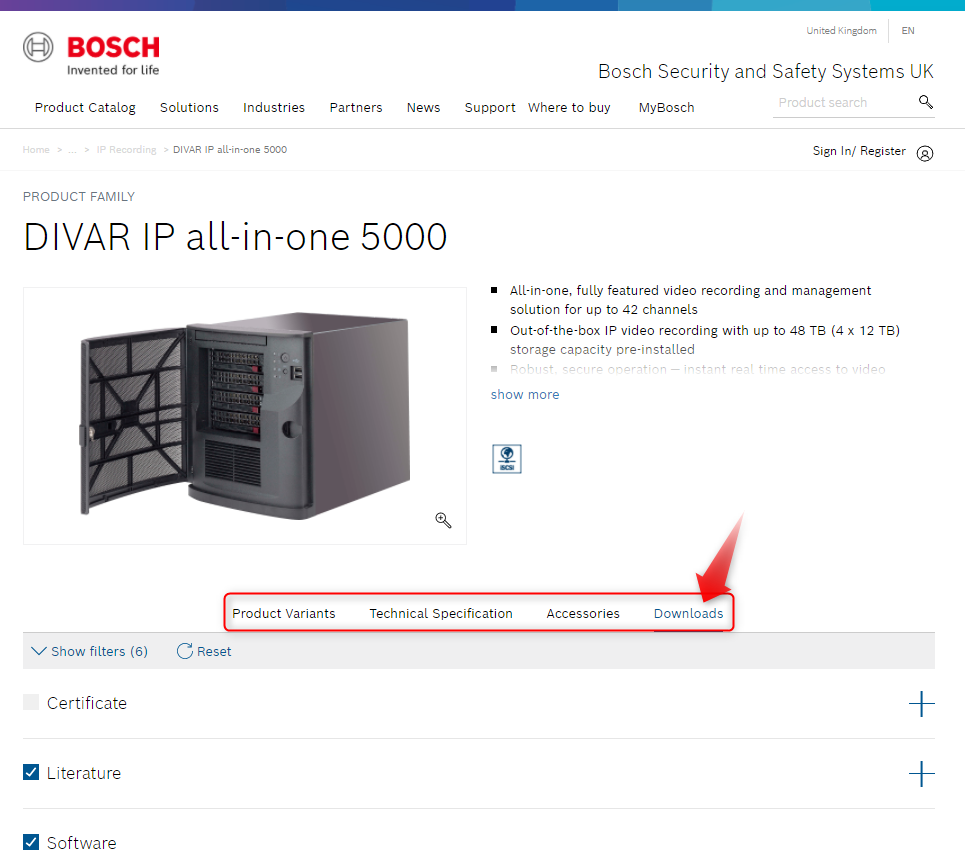Click the product search magnifier icon
The height and width of the screenshot is (868, 965).
(925, 102)
